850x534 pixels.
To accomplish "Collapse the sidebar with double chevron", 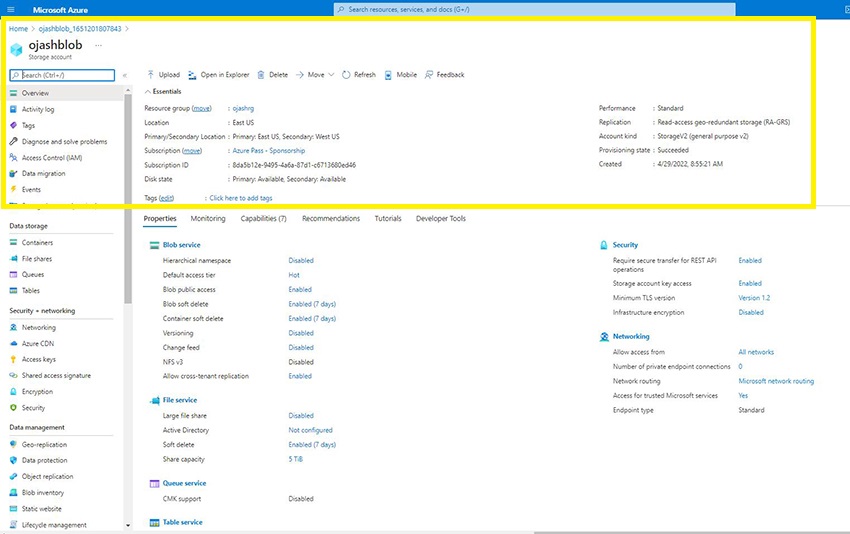I will point(125,75).
